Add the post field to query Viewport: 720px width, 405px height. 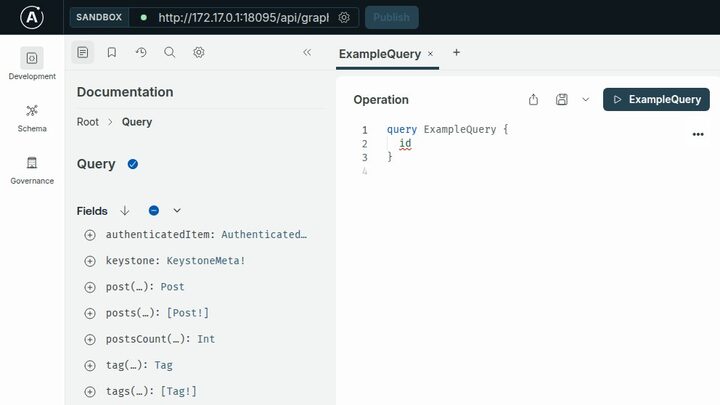tap(90, 287)
